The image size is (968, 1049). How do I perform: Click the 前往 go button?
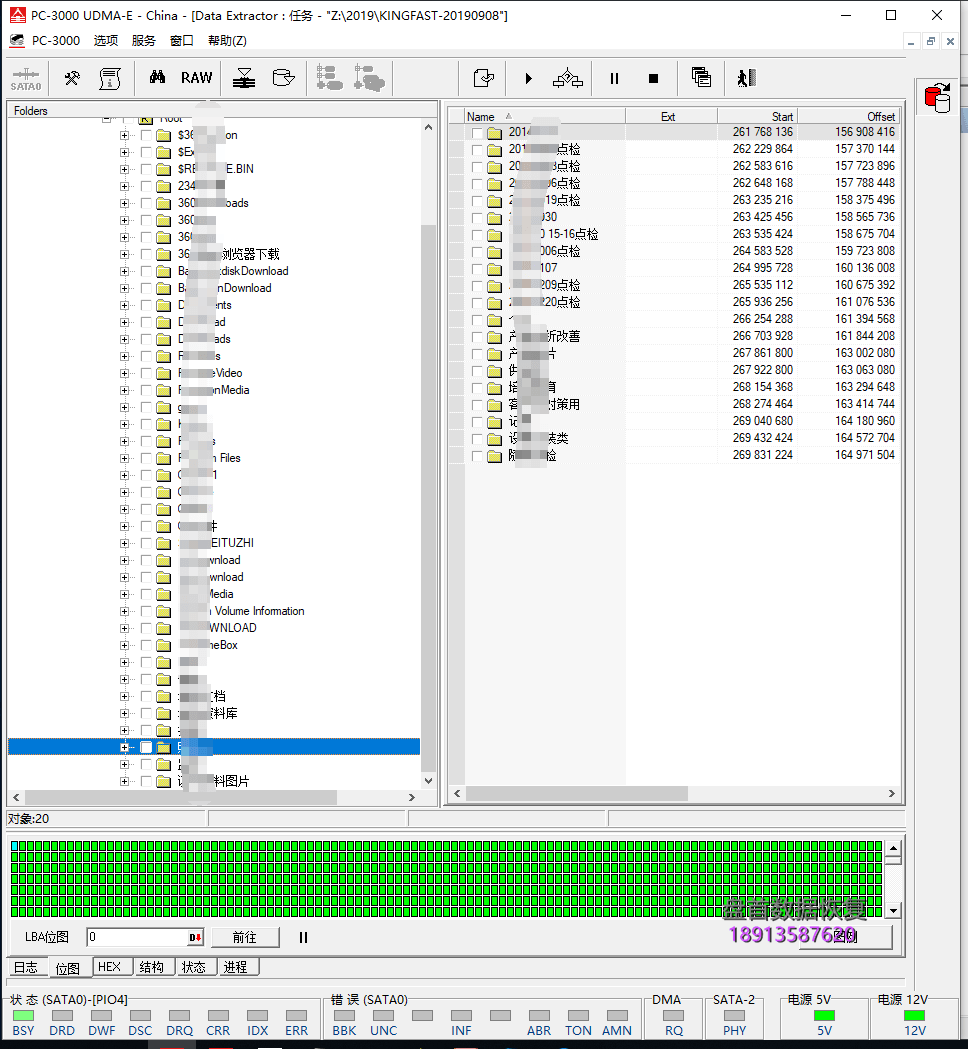tap(245, 937)
